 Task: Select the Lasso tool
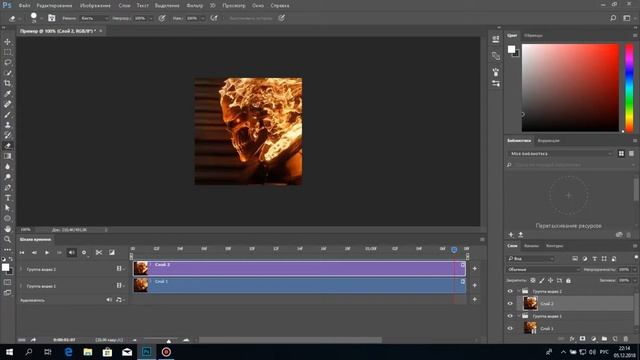(7, 62)
